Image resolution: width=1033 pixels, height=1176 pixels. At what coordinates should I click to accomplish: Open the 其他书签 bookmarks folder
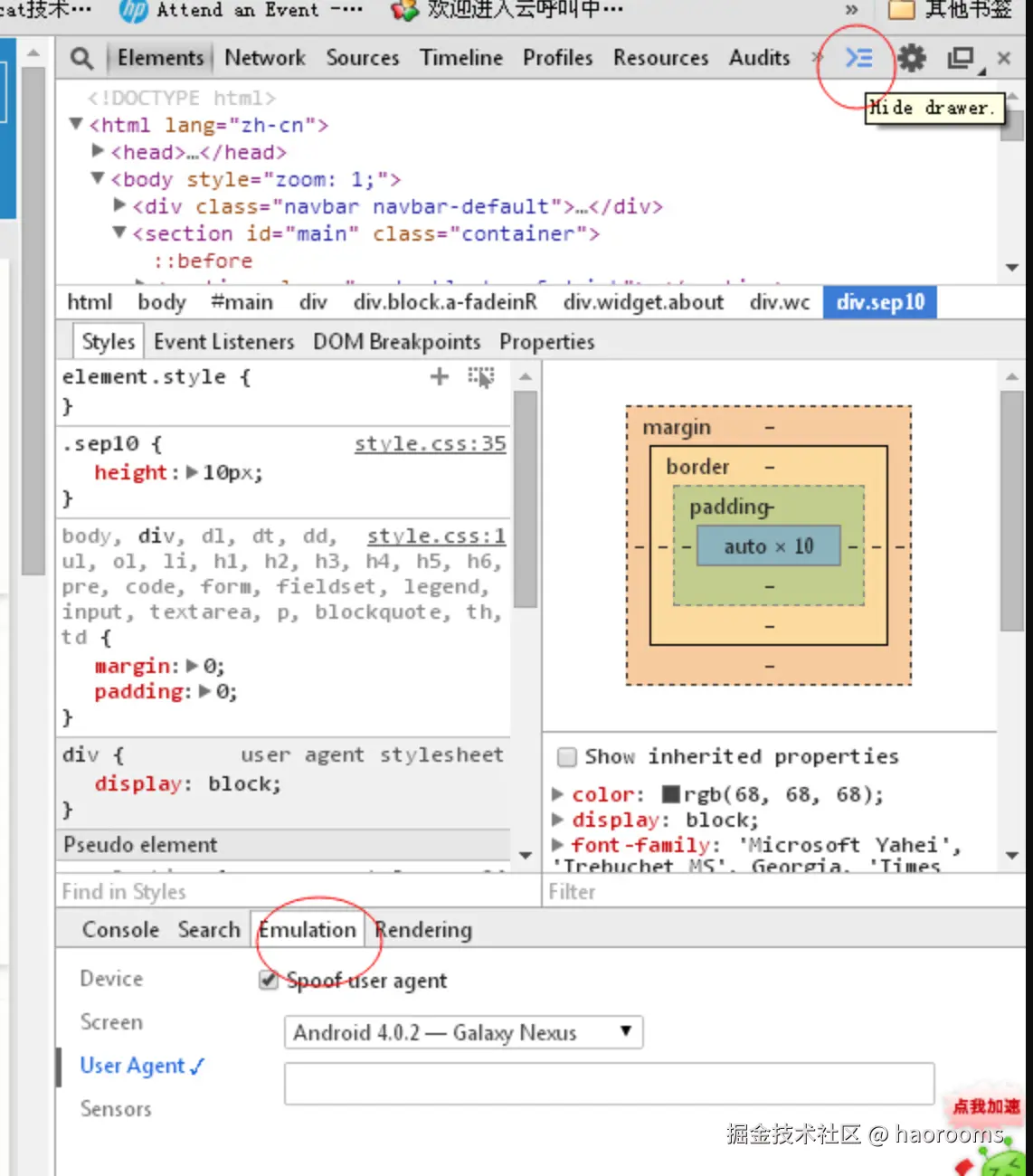(950, 10)
